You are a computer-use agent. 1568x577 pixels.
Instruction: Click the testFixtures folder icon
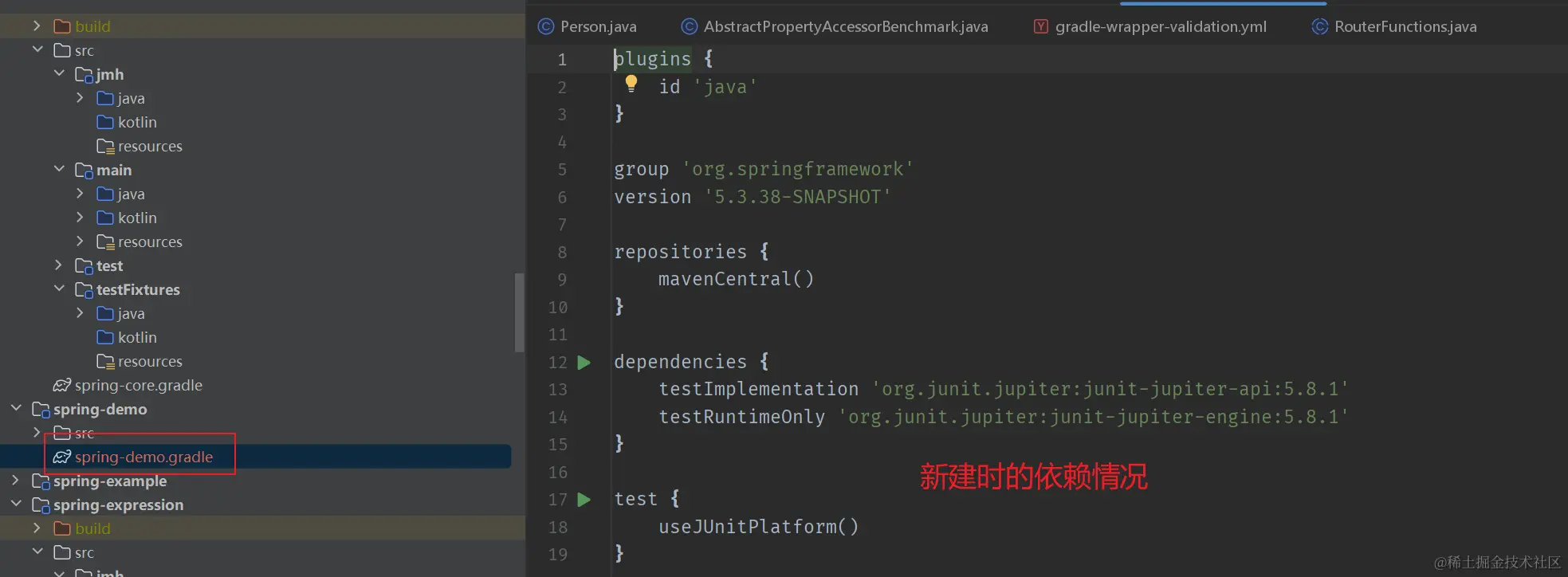pyautogui.click(x=84, y=290)
